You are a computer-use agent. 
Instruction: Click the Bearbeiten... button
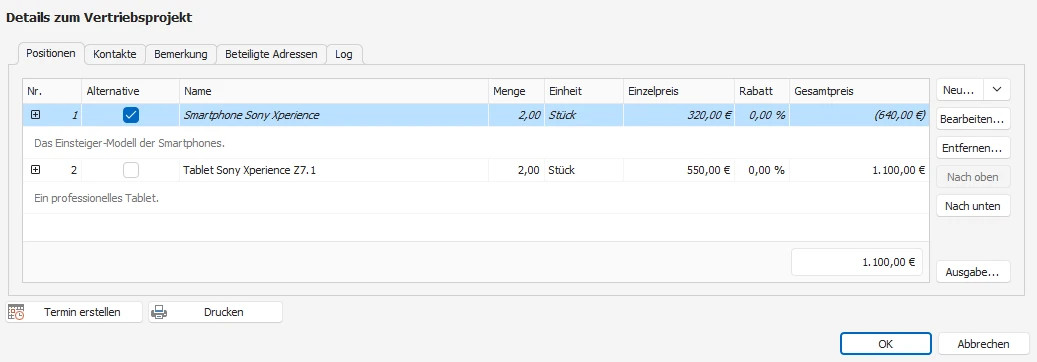pos(974,119)
